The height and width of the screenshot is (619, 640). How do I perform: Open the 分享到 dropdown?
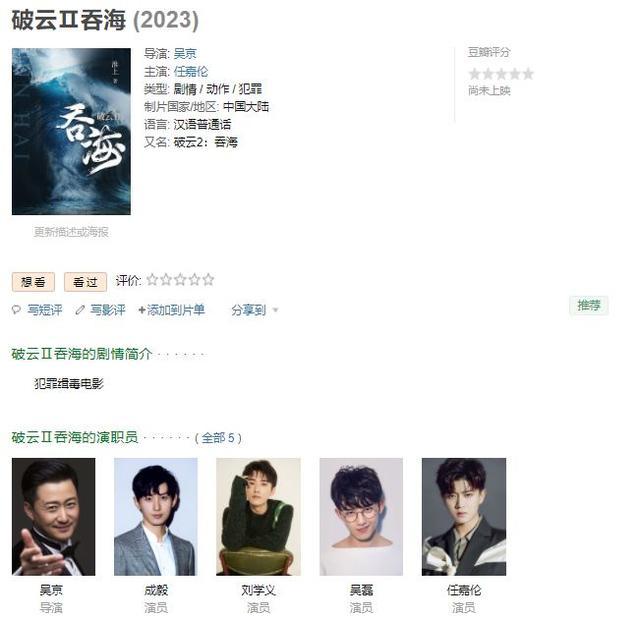(249, 310)
